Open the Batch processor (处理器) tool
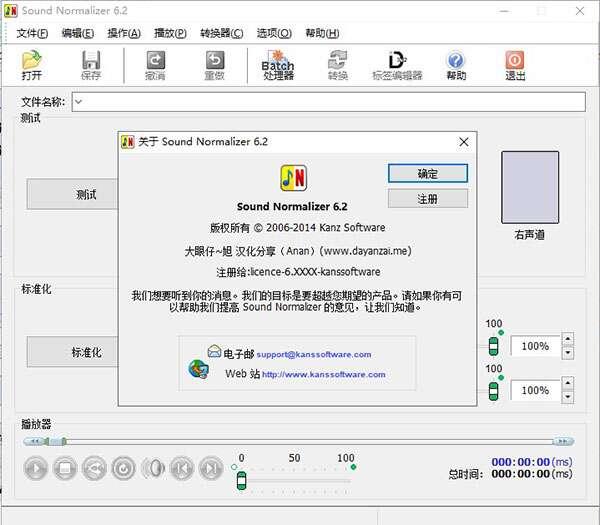The image size is (600, 525). click(x=278, y=65)
